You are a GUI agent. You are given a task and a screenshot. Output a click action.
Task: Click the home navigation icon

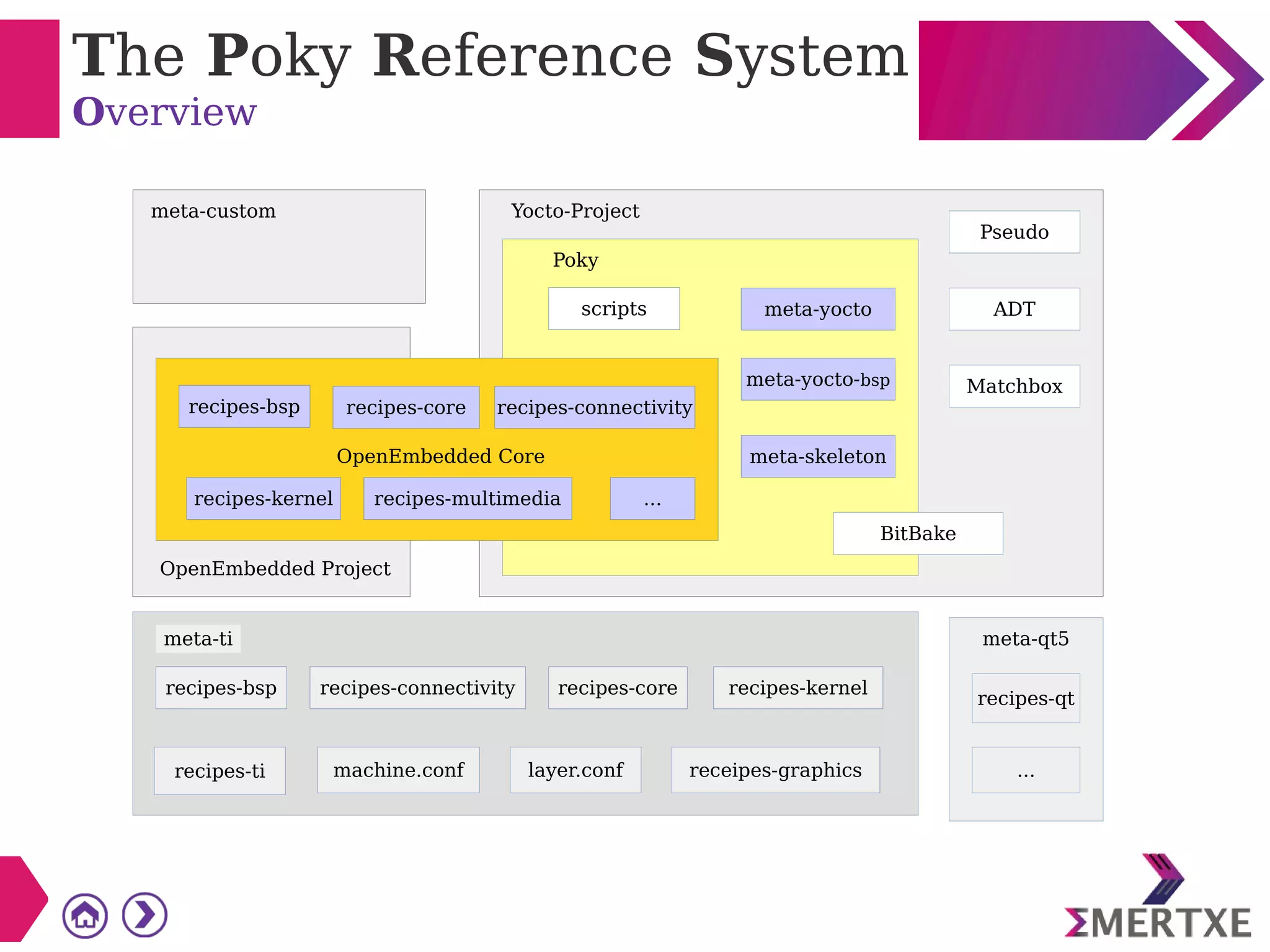85,915
